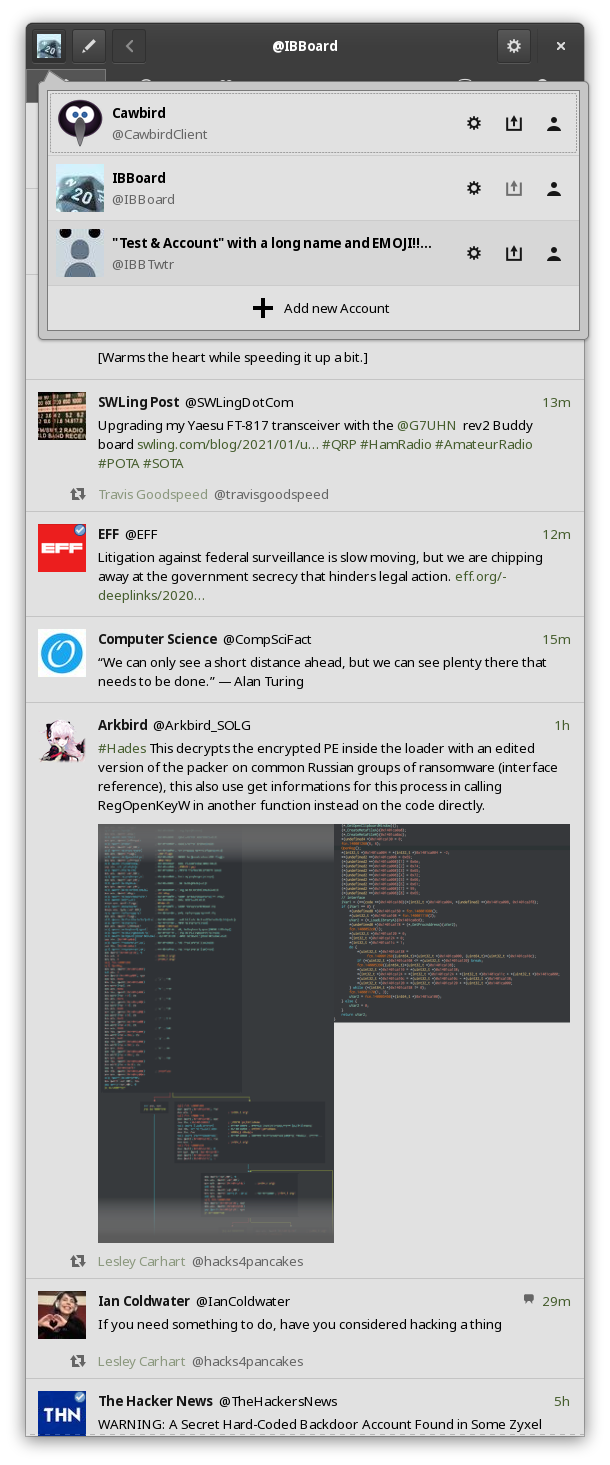Open settings gear for Cawbird account

click(474, 124)
